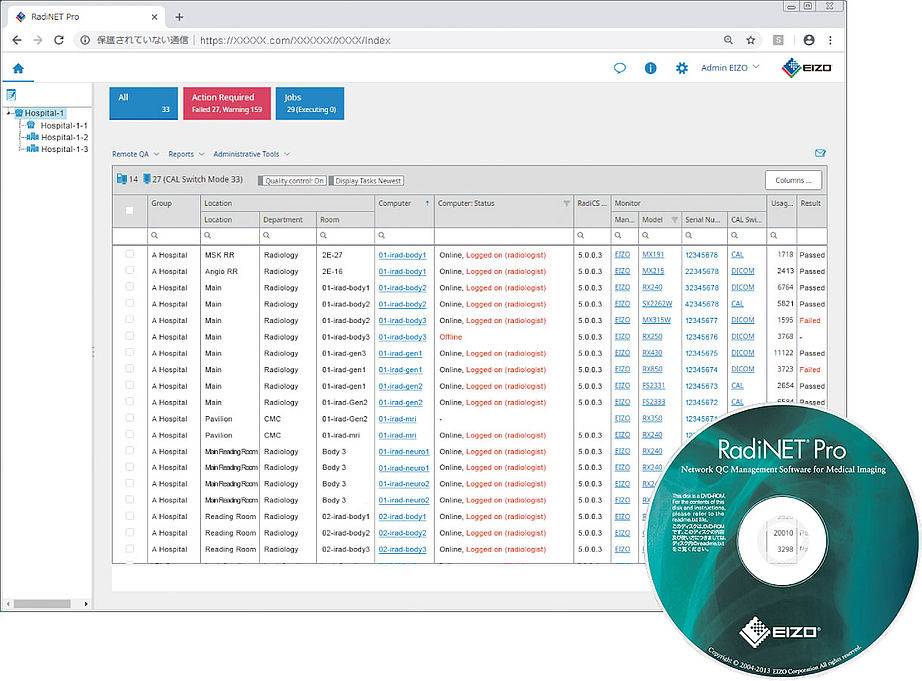The image size is (922, 681).
Task: Check the MSK RR row checkbox
Action: pyautogui.click(x=129, y=255)
